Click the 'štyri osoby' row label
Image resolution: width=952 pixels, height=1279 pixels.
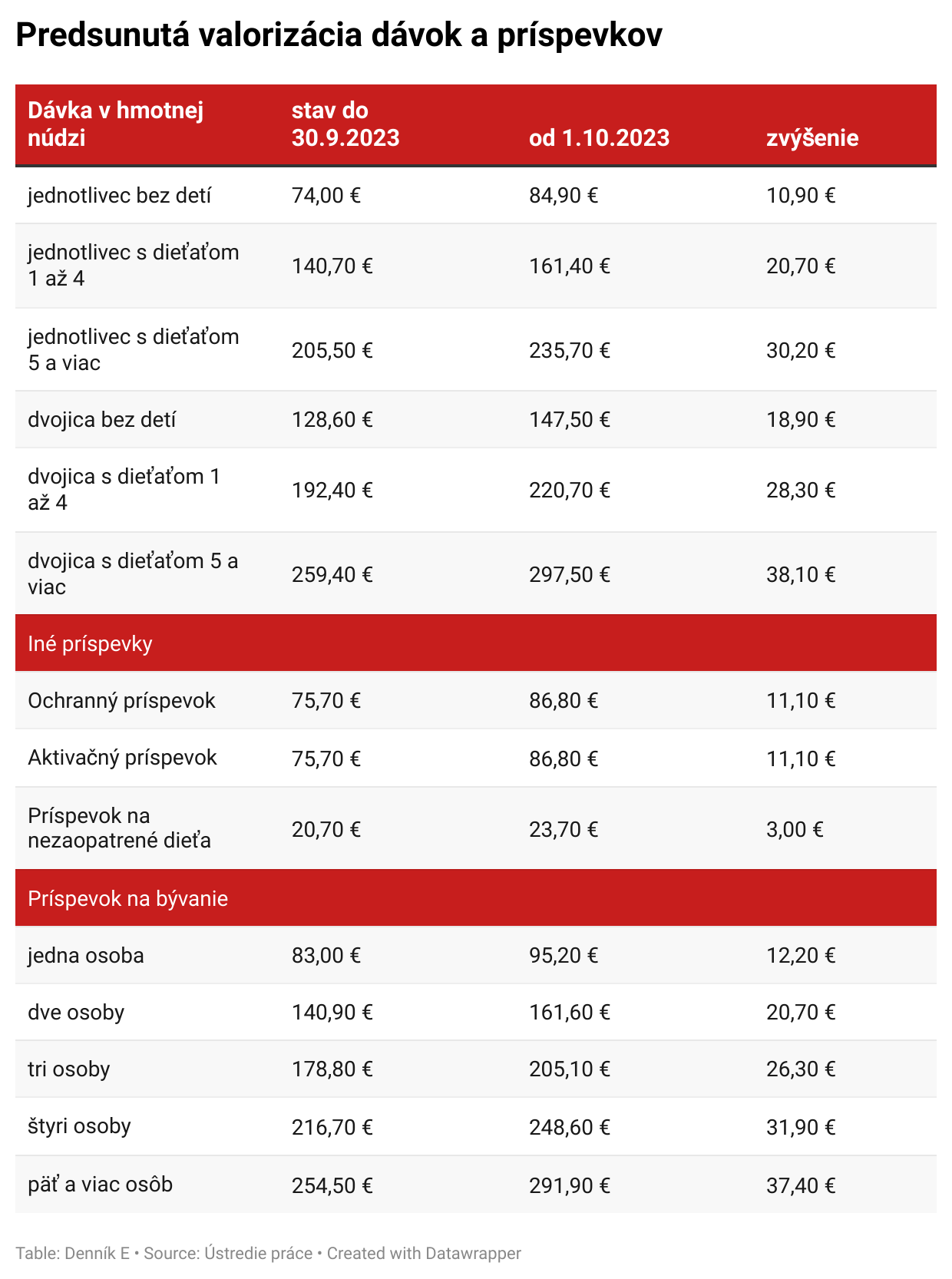[x=80, y=1126]
